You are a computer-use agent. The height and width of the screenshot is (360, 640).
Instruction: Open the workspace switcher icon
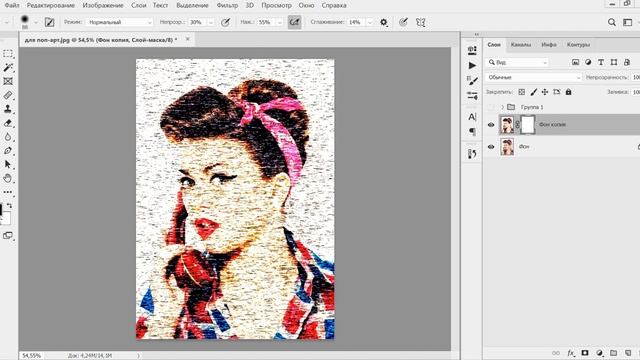(x=628, y=22)
